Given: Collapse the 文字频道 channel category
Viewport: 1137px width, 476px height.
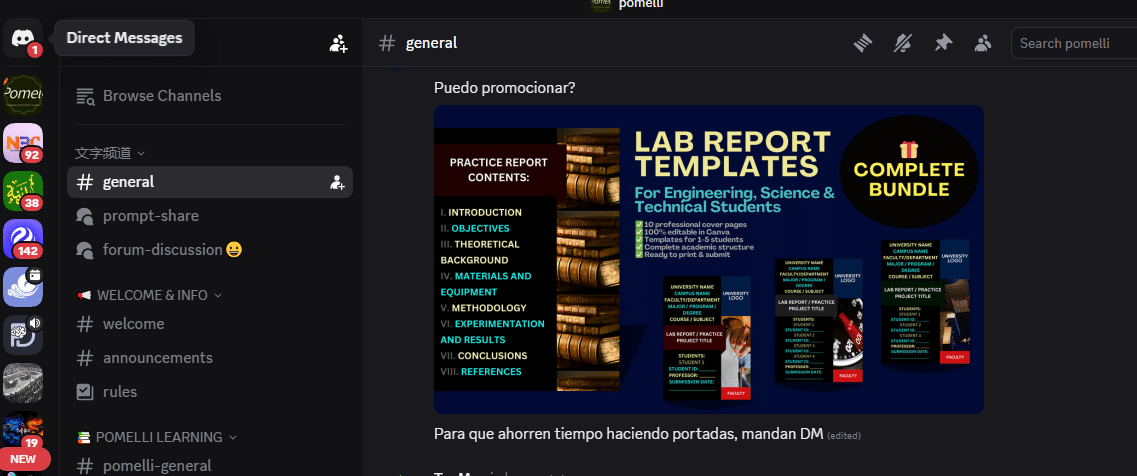Looking at the screenshot, I should click(110, 153).
